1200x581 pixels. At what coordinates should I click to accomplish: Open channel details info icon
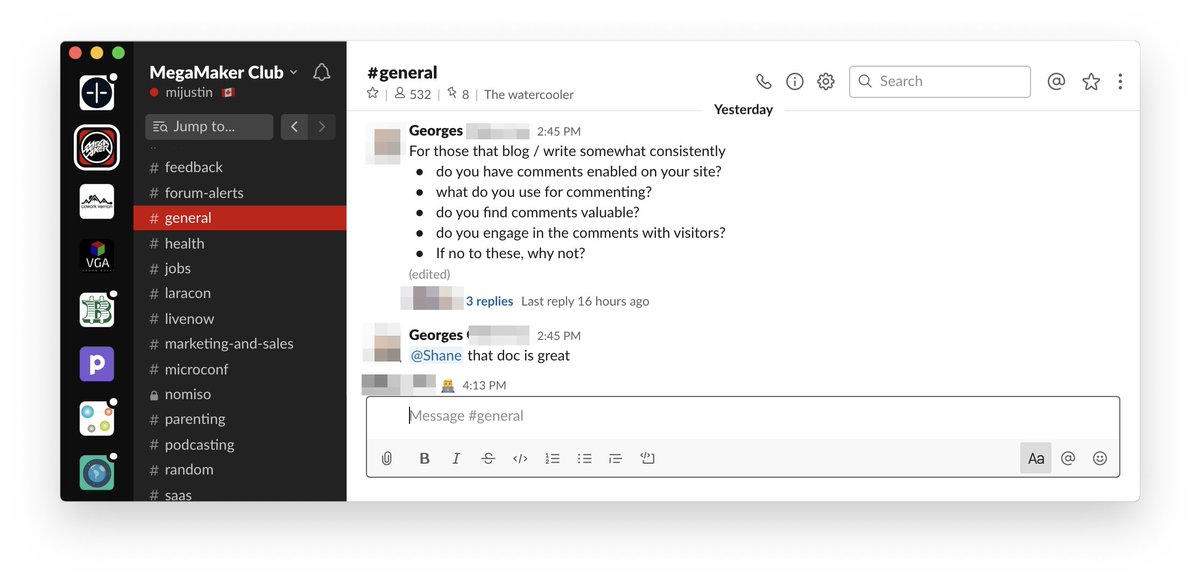click(x=795, y=82)
